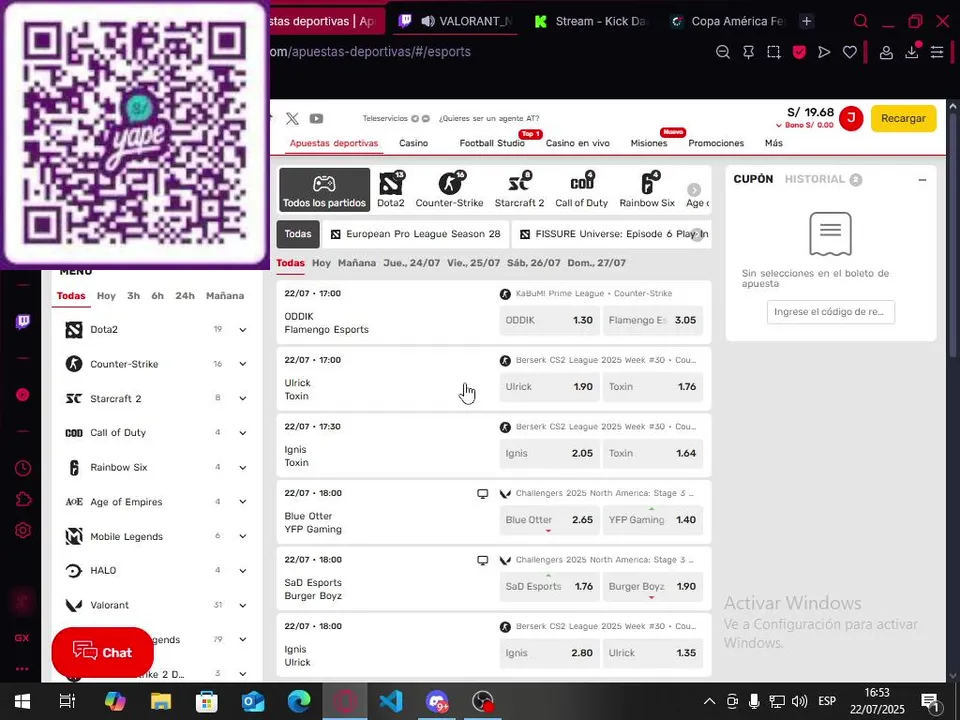Open the browser downloads icon
960x720 pixels.
(x=912, y=52)
